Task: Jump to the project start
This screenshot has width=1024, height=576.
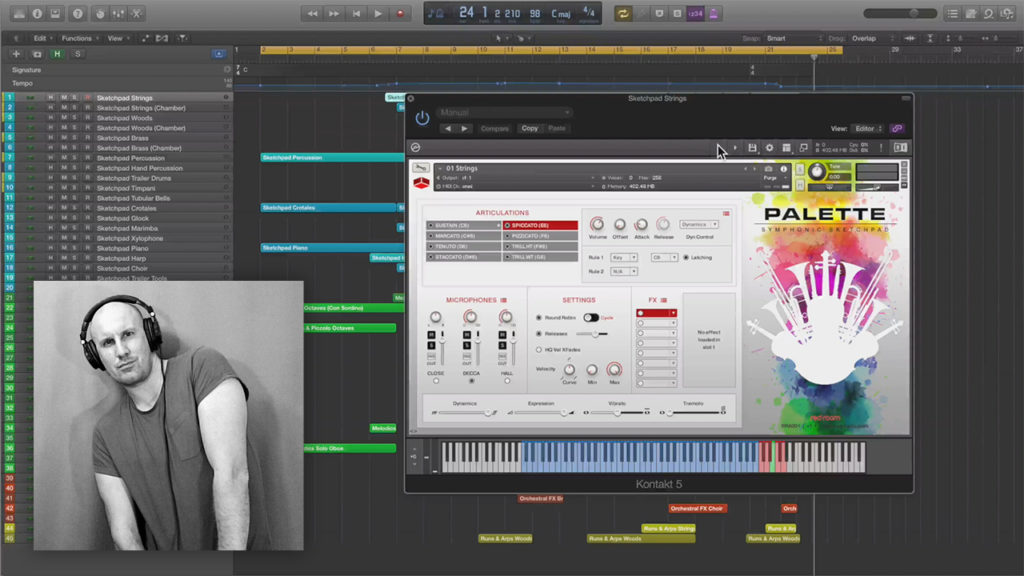Action: coord(356,14)
